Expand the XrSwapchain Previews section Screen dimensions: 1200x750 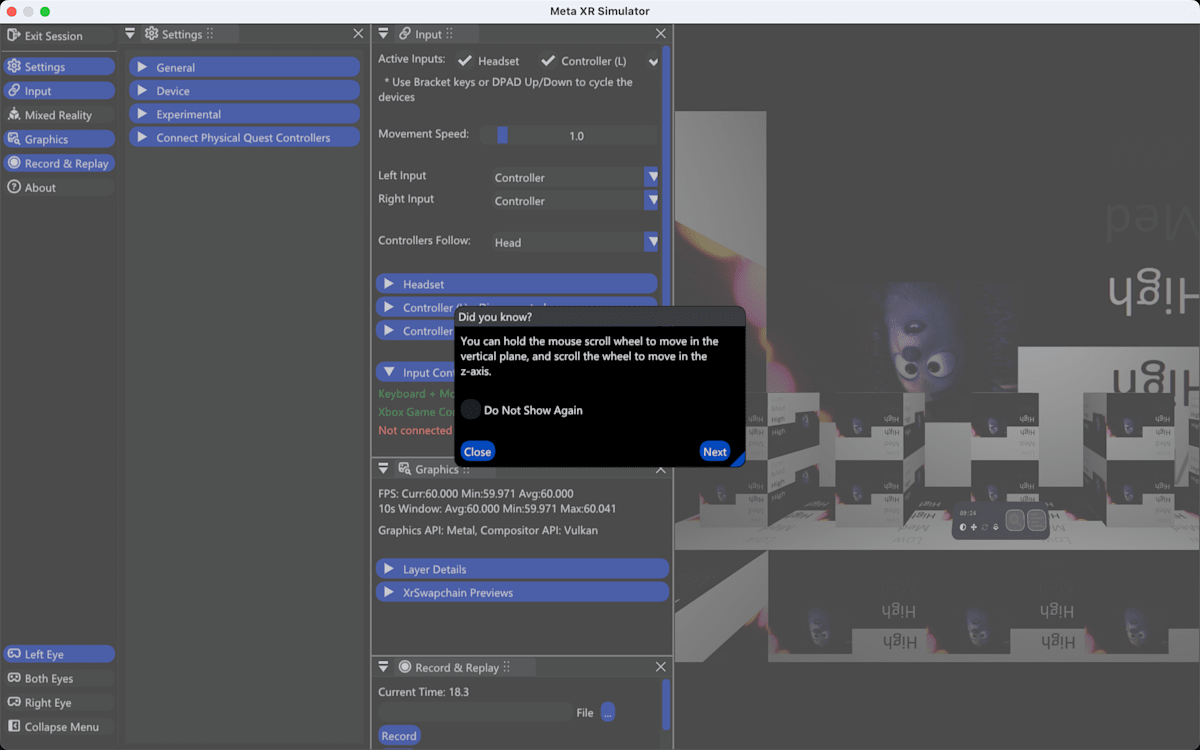point(522,592)
